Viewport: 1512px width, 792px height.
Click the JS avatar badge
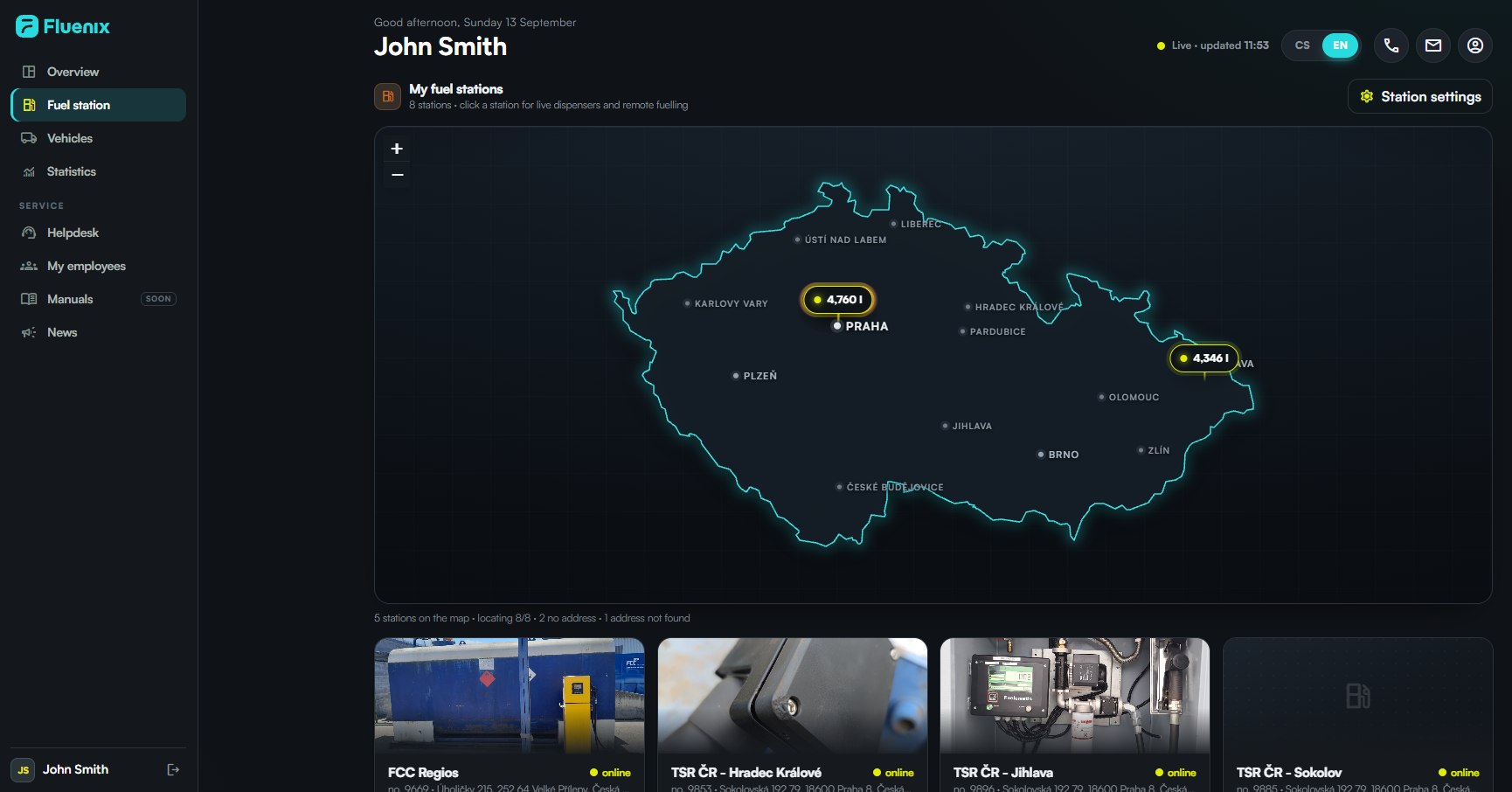click(x=23, y=770)
